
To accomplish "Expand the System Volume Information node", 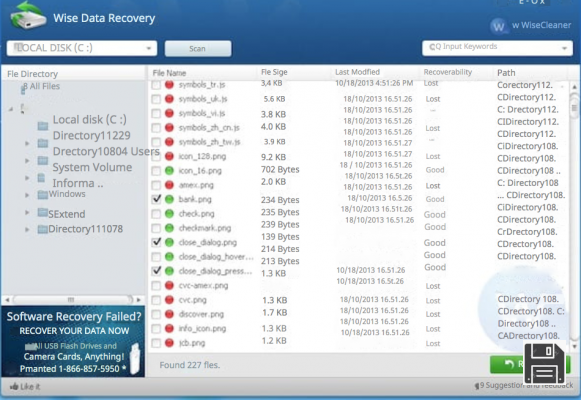I will (27, 178).
